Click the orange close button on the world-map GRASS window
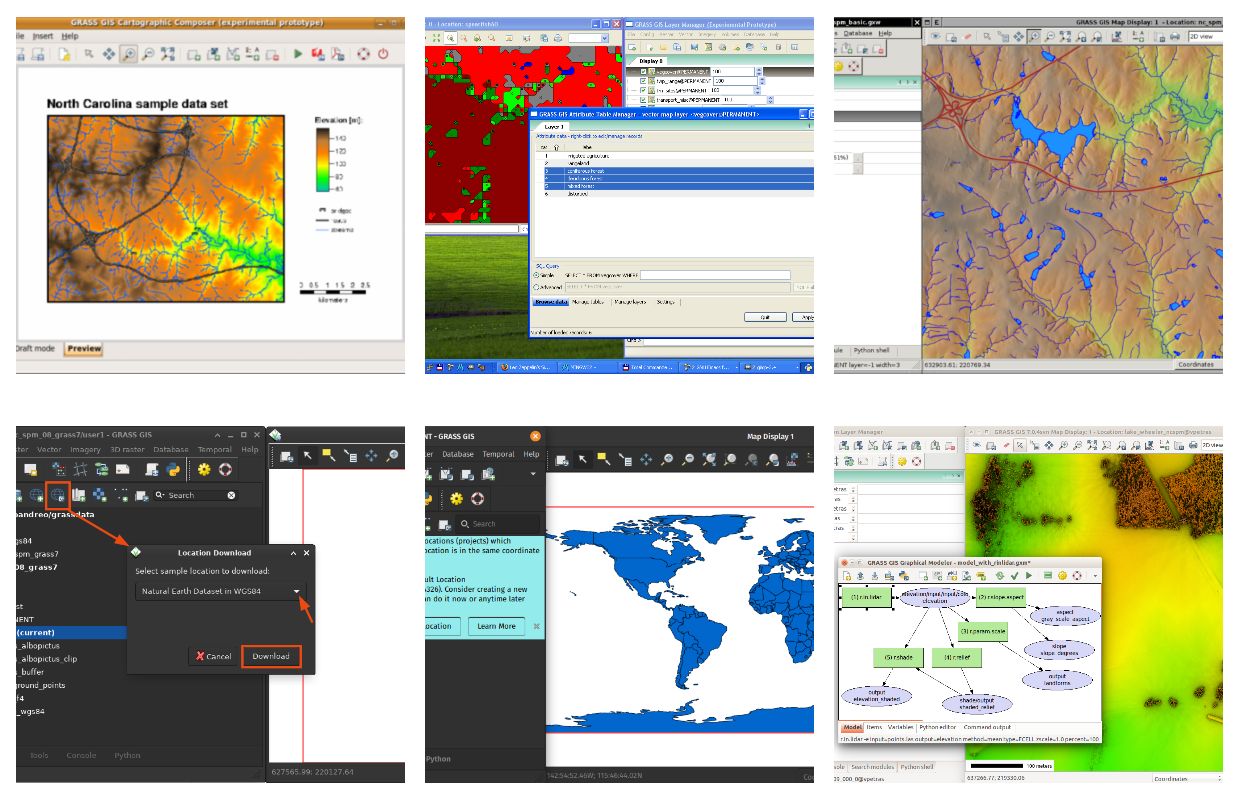The width and height of the screenshot is (1238, 806). [x=535, y=436]
